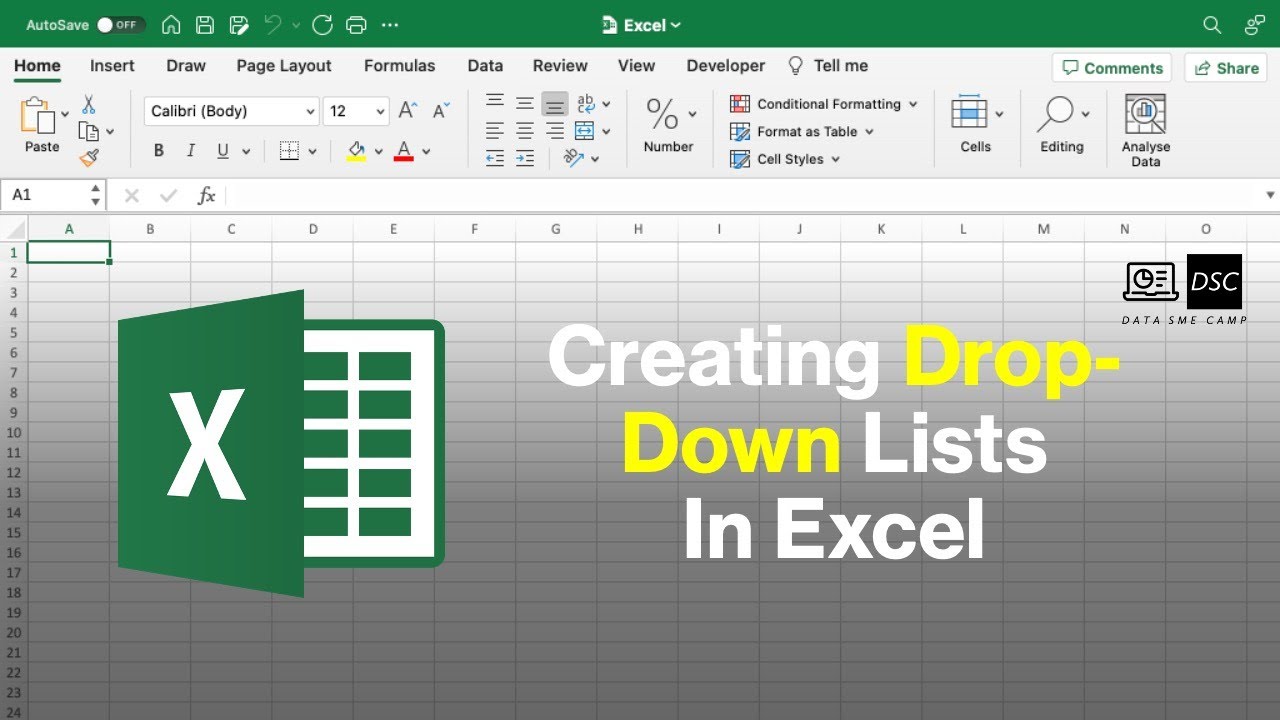Expand the font colour dropdown arrow

point(426,152)
